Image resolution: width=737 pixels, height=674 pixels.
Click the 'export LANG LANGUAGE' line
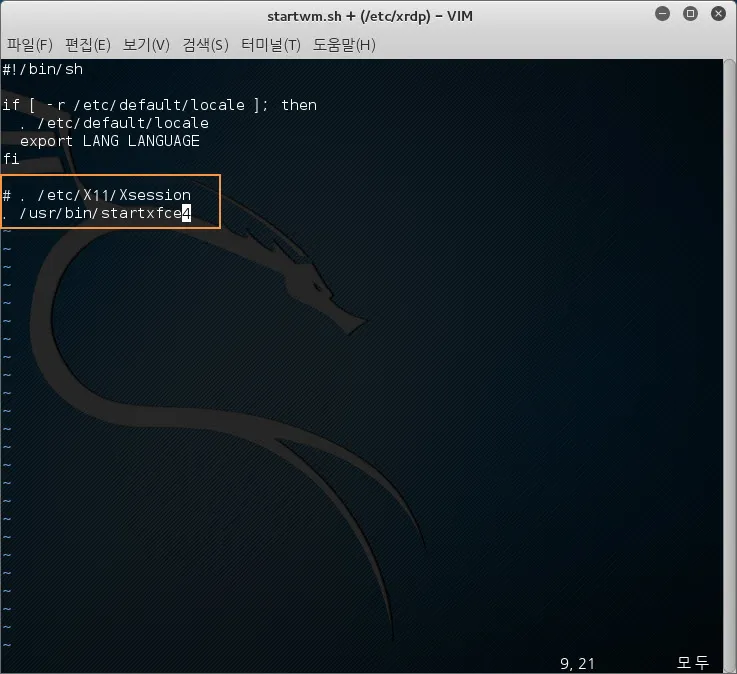tap(110, 141)
